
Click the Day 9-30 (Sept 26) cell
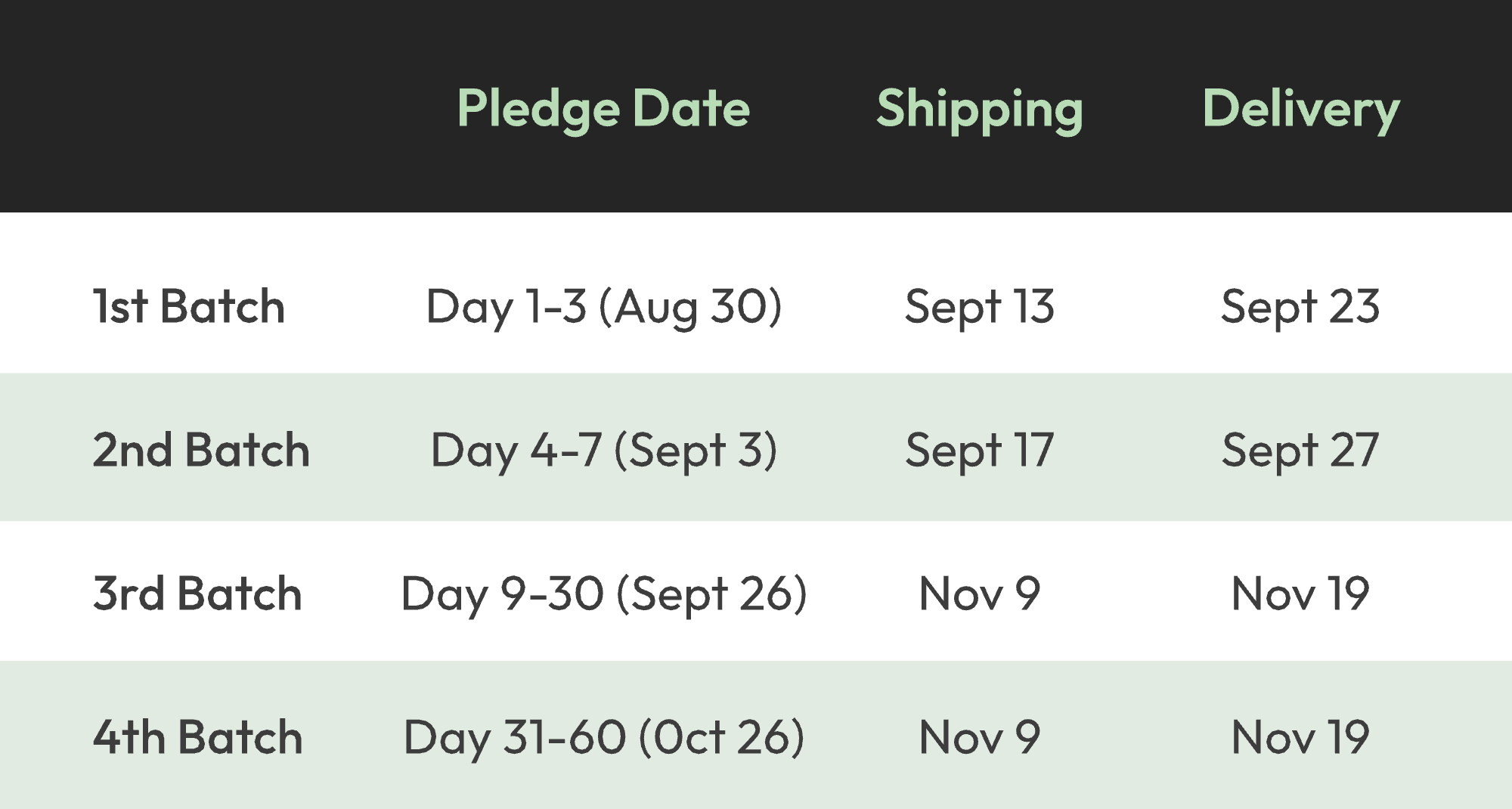(x=604, y=594)
